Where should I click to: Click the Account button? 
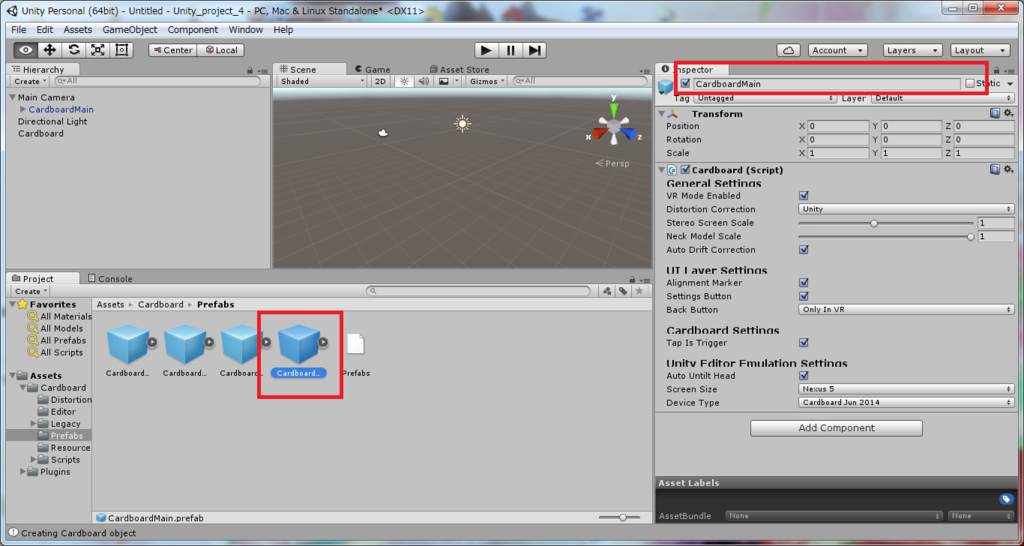[x=838, y=50]
